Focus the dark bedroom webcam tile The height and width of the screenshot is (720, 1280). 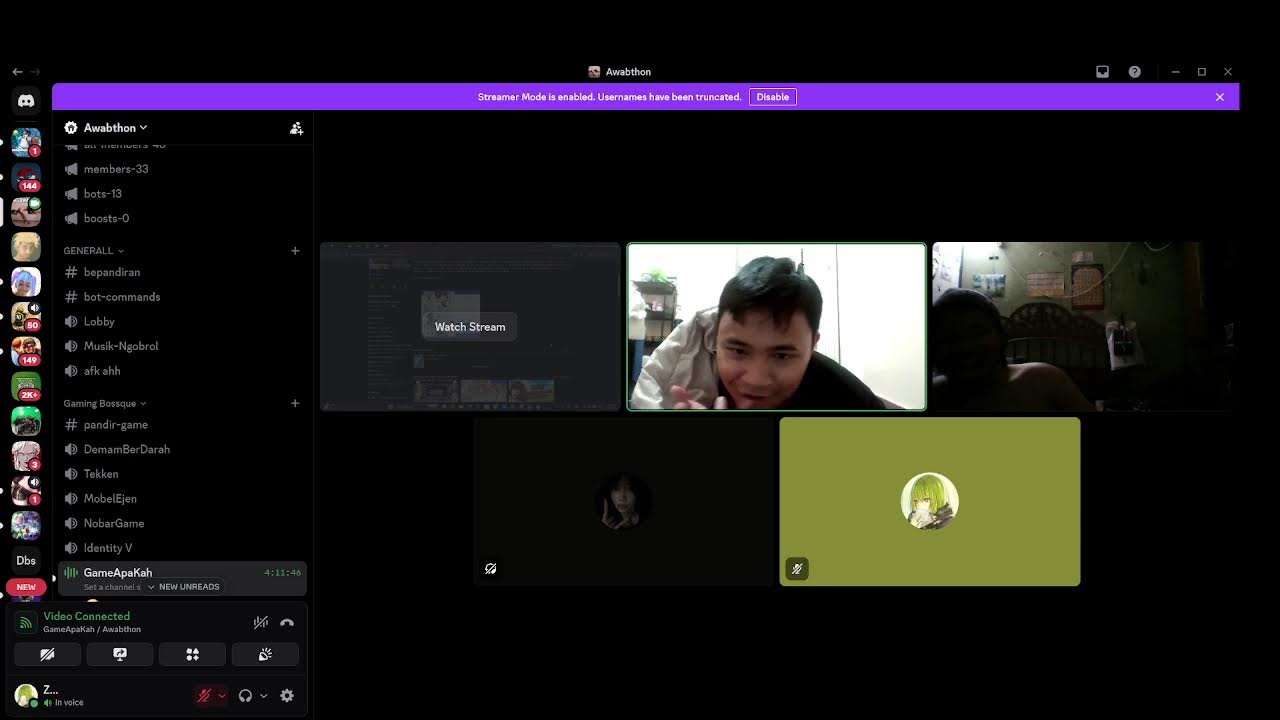point(1082,327)
